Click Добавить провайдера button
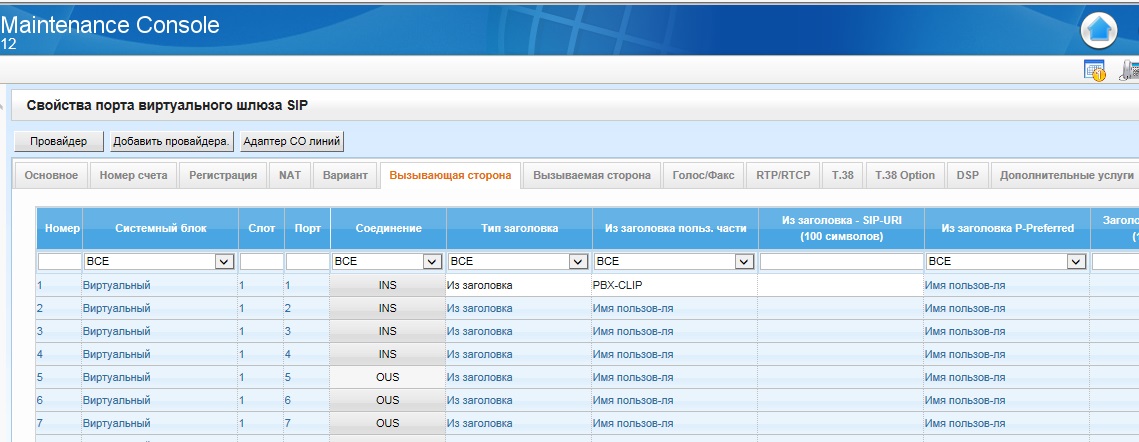This screenshot has width=1139, height=442. click(x=172, y=142)
